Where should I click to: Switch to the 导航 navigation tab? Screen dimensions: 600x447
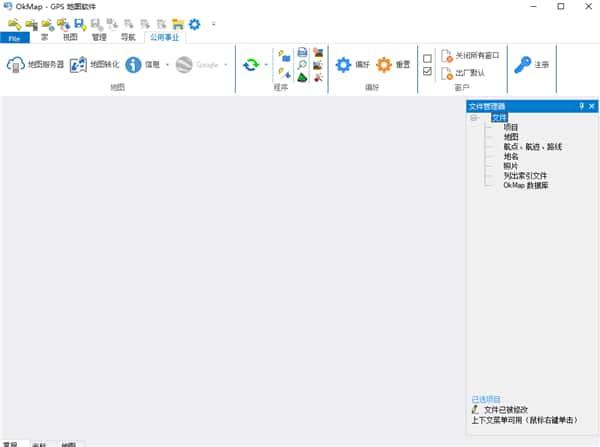pyautogui.click(x=128, y=37)
